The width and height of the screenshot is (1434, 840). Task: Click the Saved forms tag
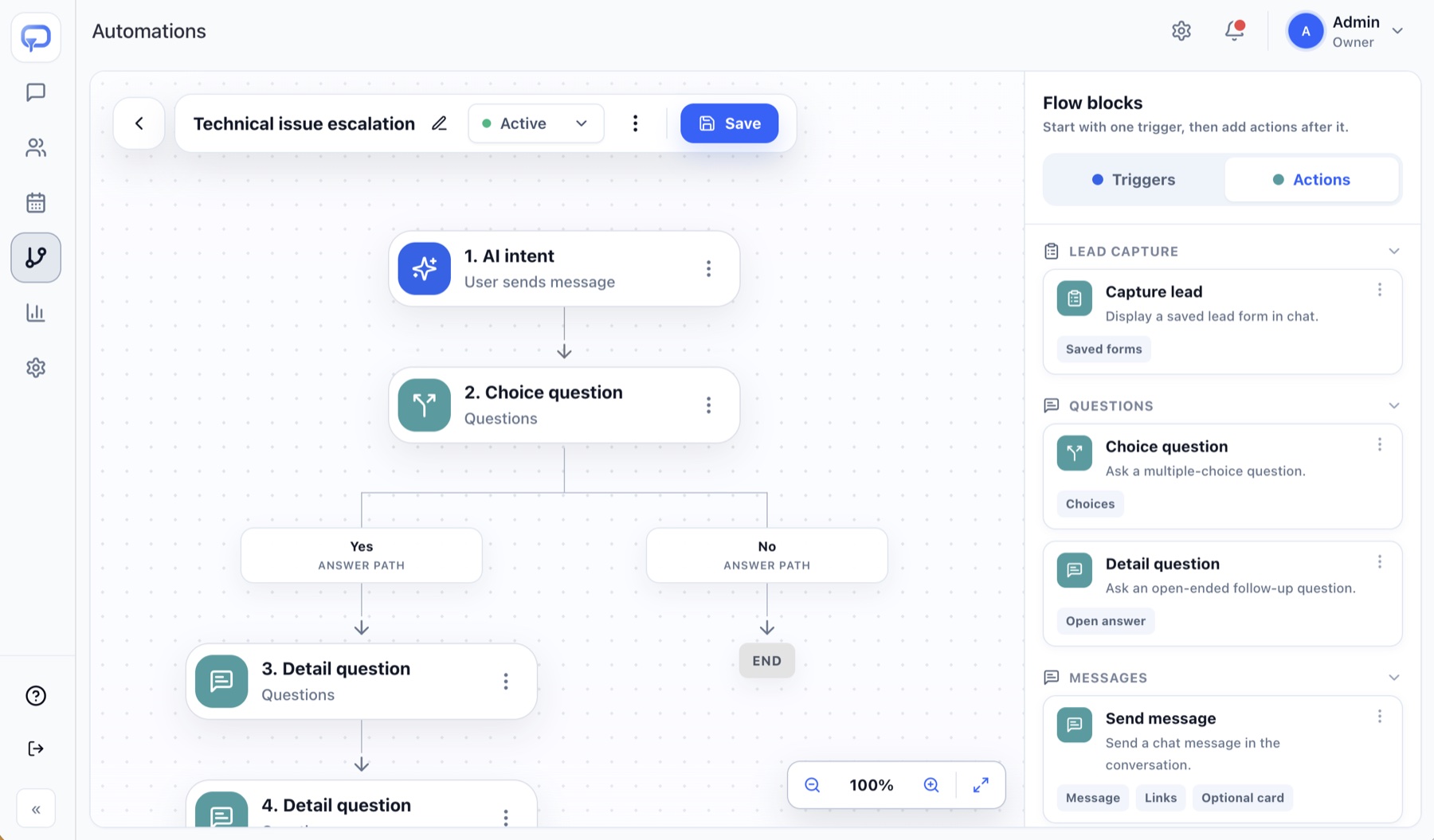(x=1104, y=350)
